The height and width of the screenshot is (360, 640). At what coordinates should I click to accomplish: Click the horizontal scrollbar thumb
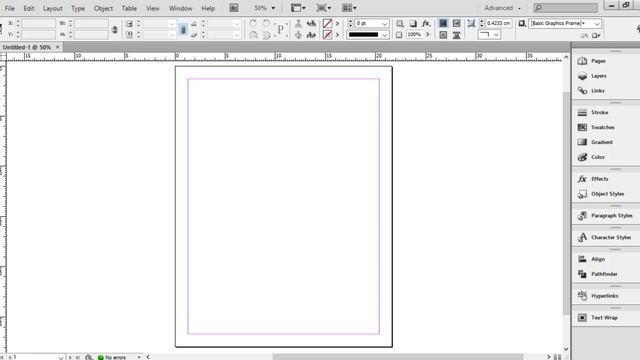398,357
